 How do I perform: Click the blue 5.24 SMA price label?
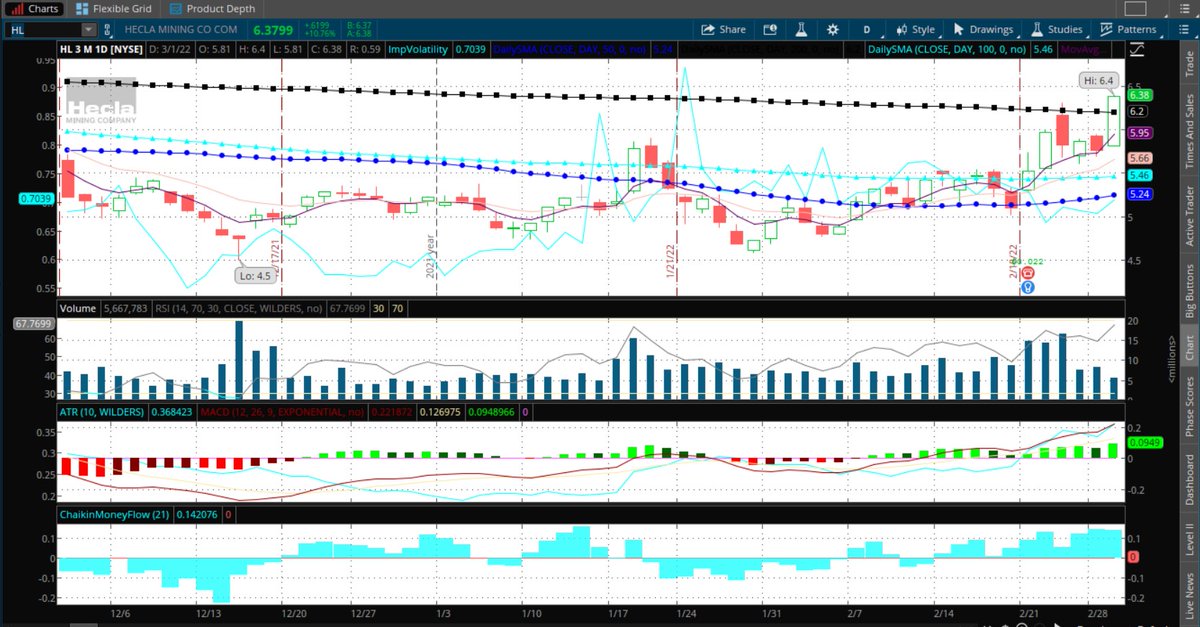[x=1141, y=194]
